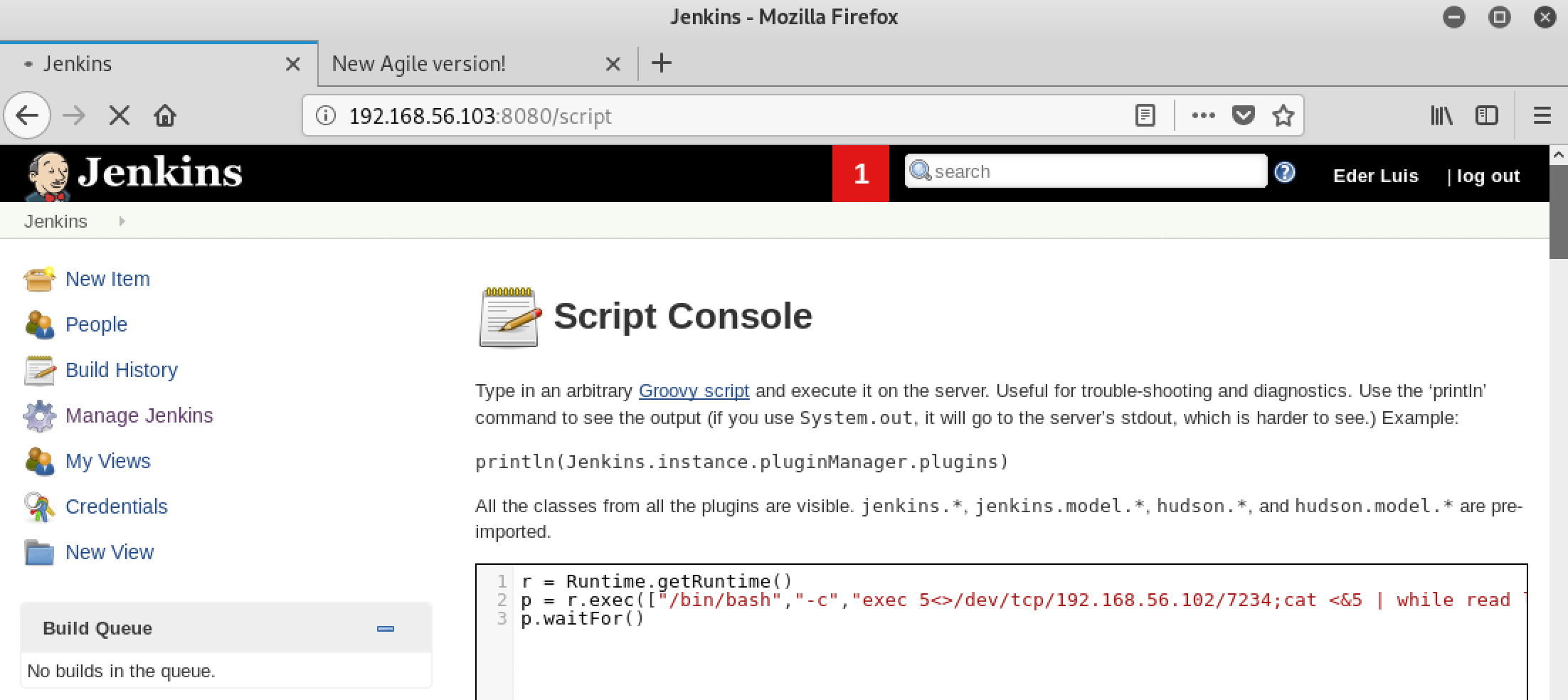Expand the Jenkins breadcrumb arrow
This screenshot has height=700, width=1568.
(122, 221)
